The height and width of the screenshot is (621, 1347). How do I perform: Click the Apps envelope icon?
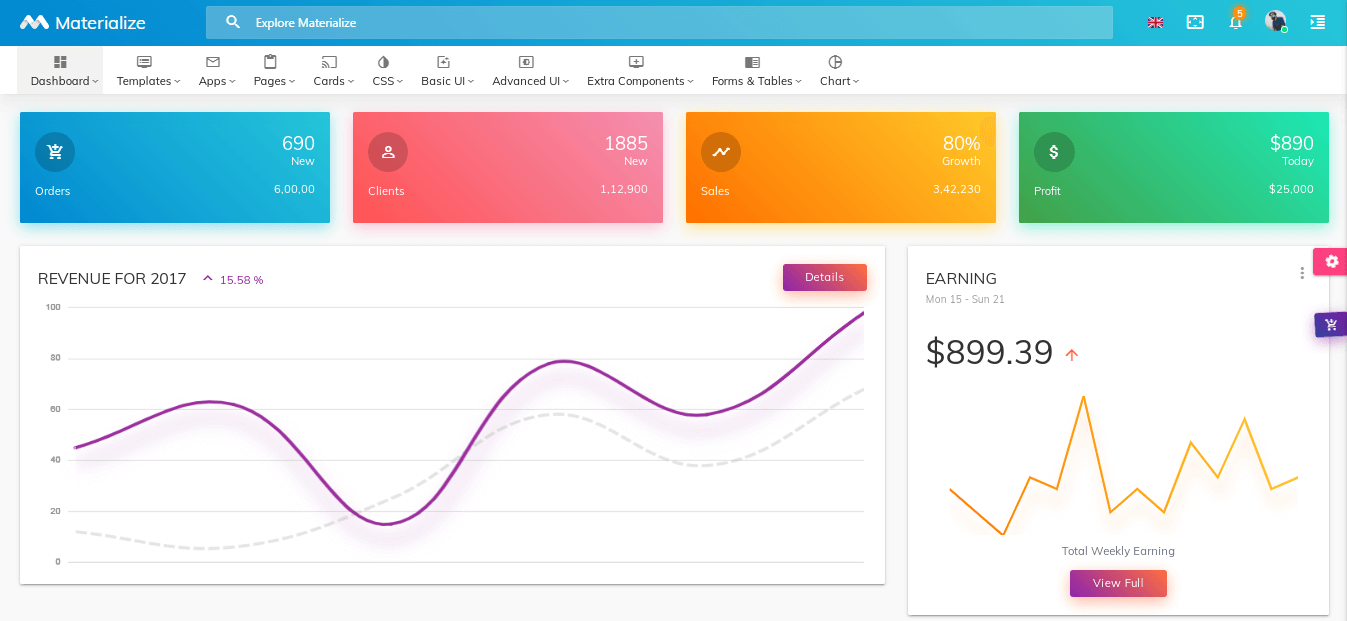213,62
